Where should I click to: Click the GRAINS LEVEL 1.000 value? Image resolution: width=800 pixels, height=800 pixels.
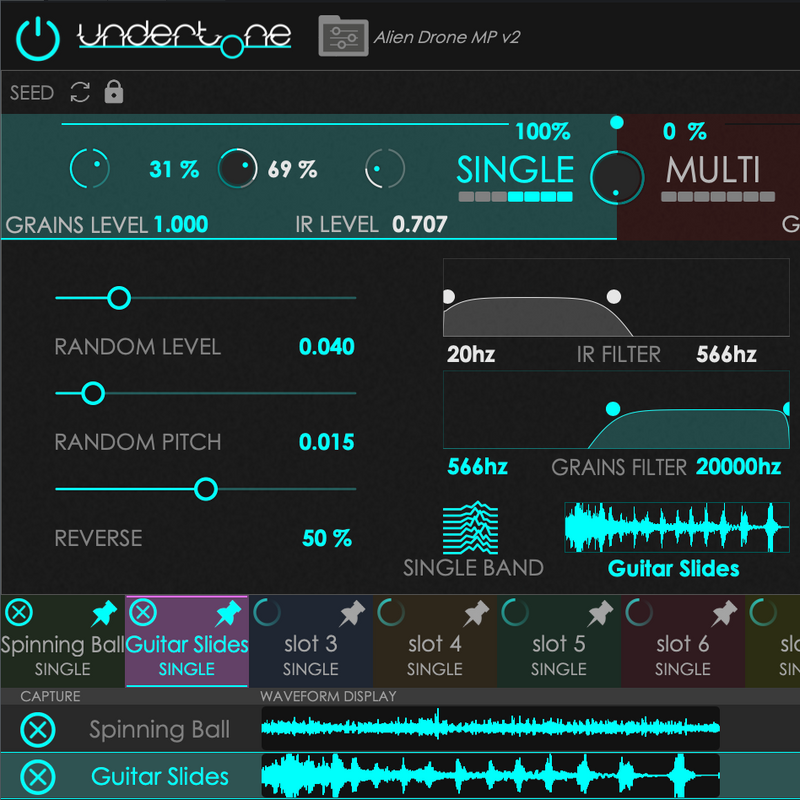pos(181,224)
